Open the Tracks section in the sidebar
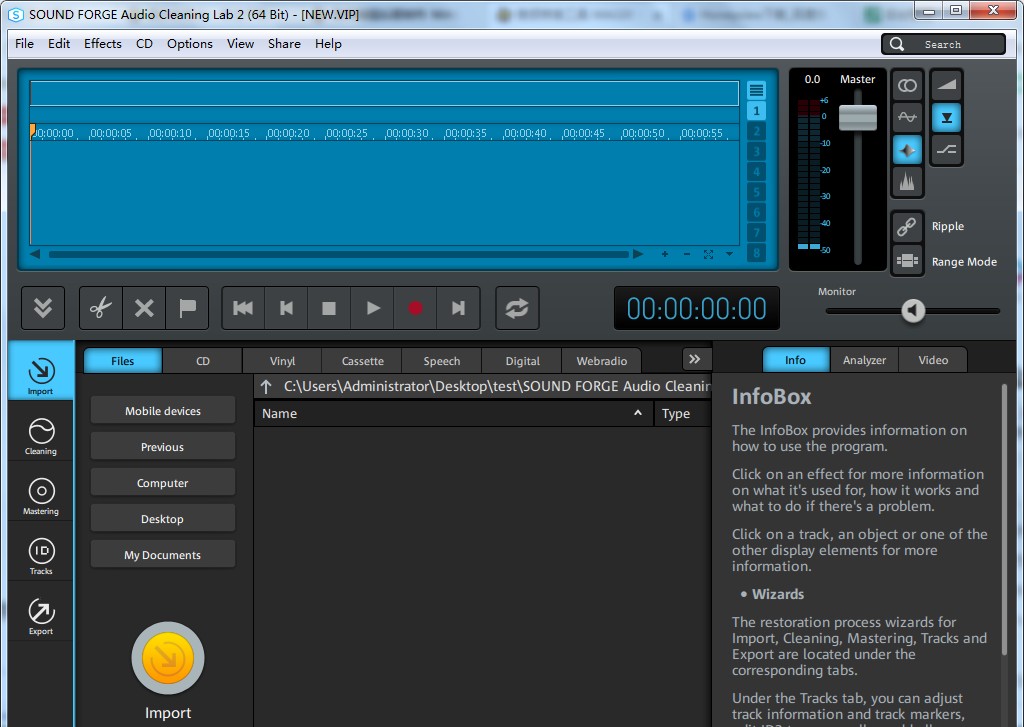This screenshot has height=727, width=1024. (40, 553)
